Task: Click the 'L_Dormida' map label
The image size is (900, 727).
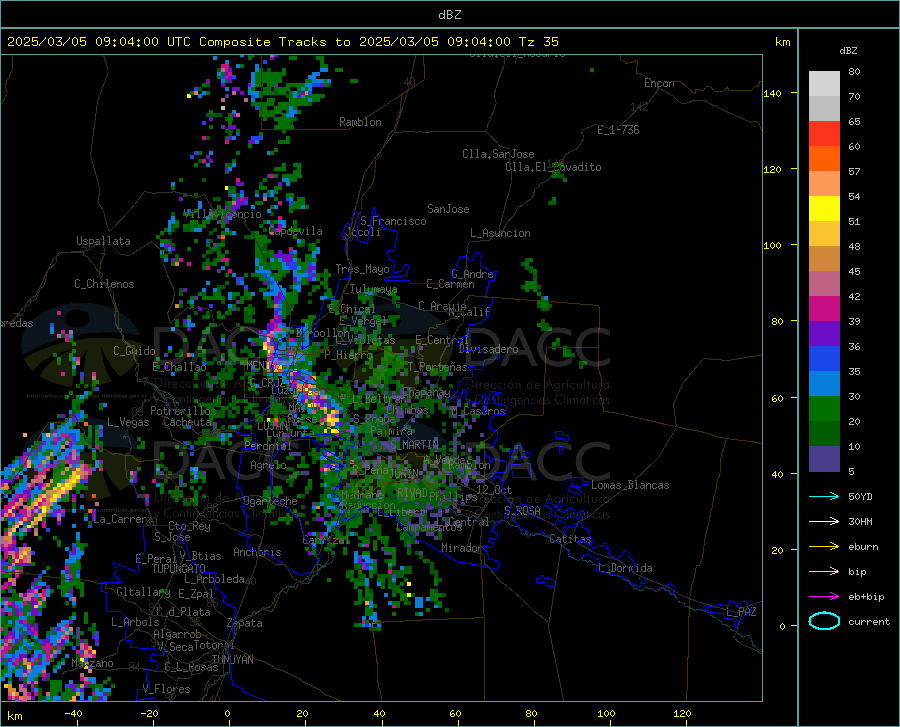Action: pos(624,568)
